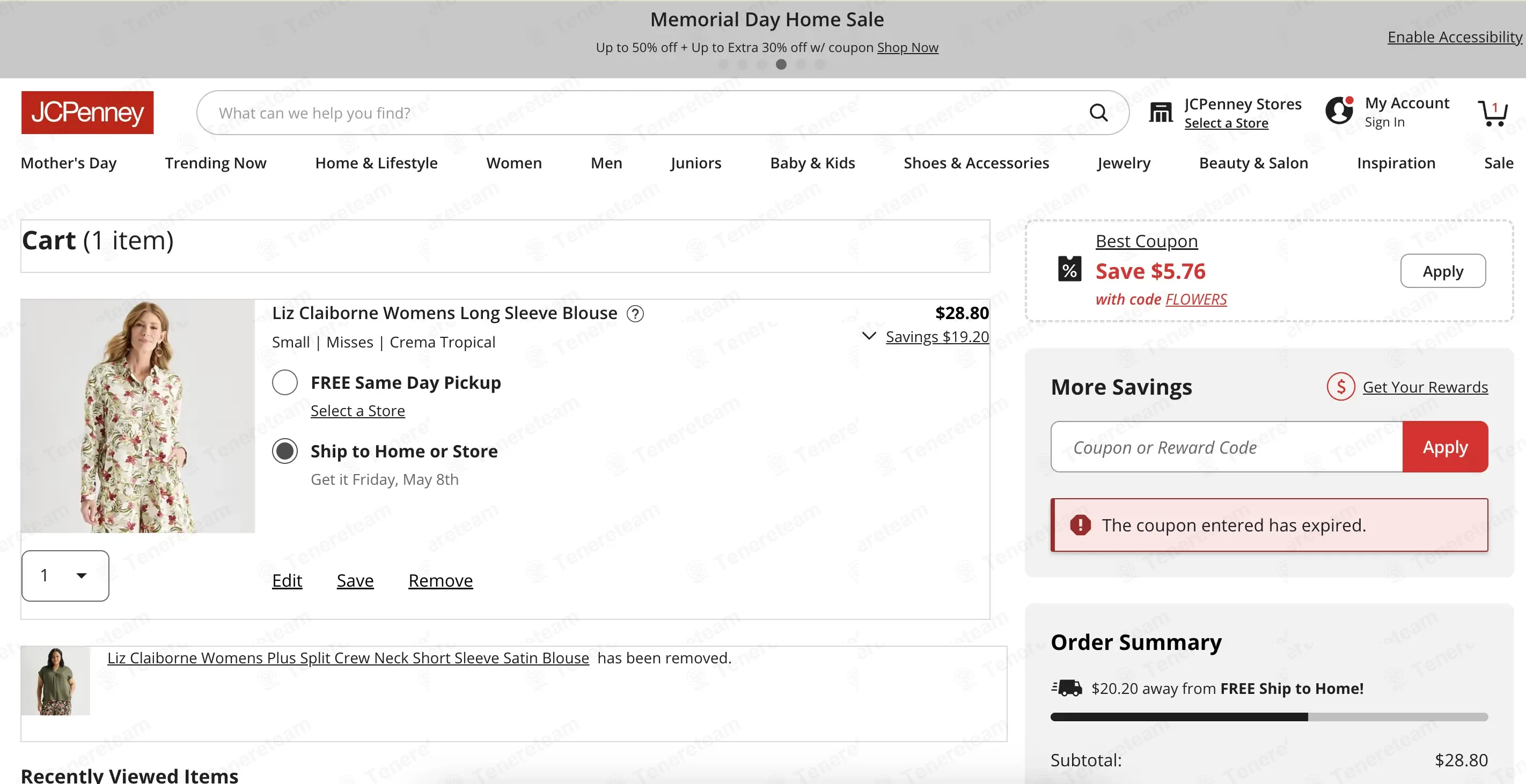The image size is (1526, 784).
Task: Click 'Small | Misses | Crema Tropical' text
Action: [x=383, y=342]
